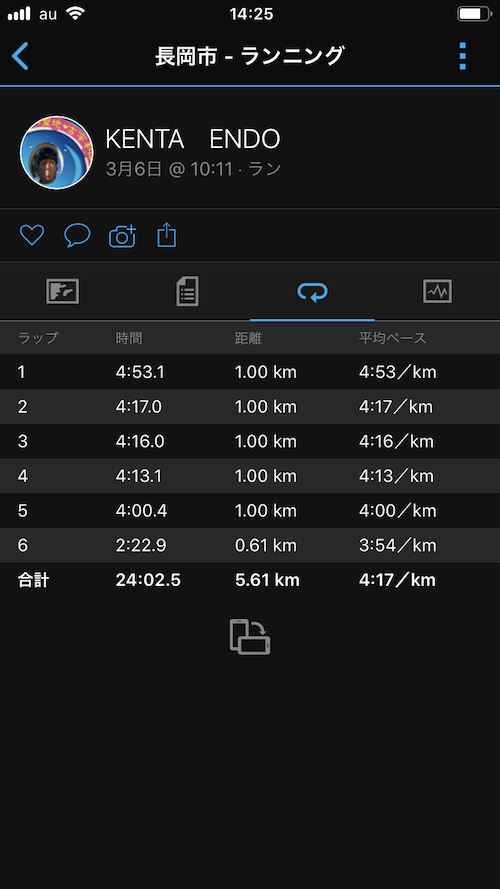Tap the battery icon in status bar

(474, 14)
